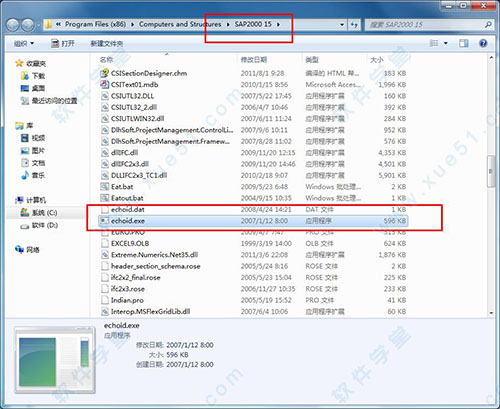Click the CSIText01.mdb Access file icon

105,84
